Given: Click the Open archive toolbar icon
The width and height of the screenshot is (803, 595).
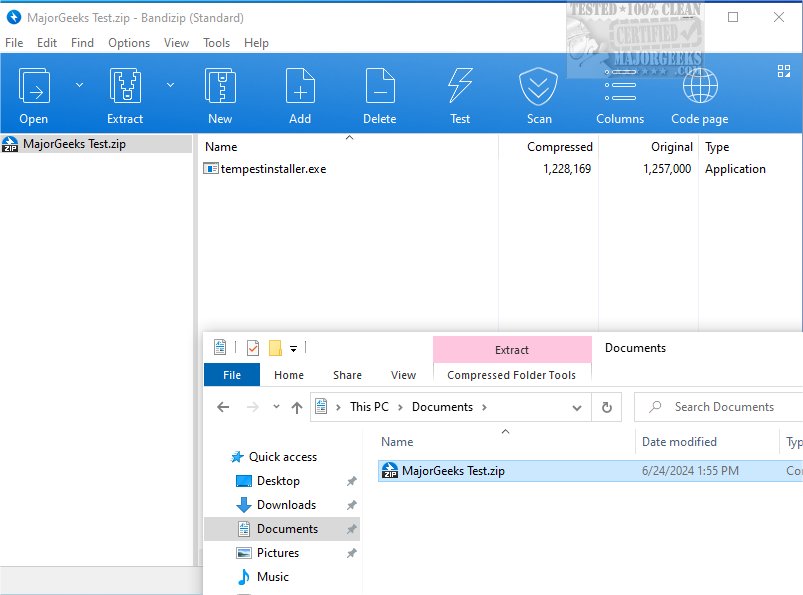Looking at the screenshot, I should pyautogui.click(x=34, y=87).
